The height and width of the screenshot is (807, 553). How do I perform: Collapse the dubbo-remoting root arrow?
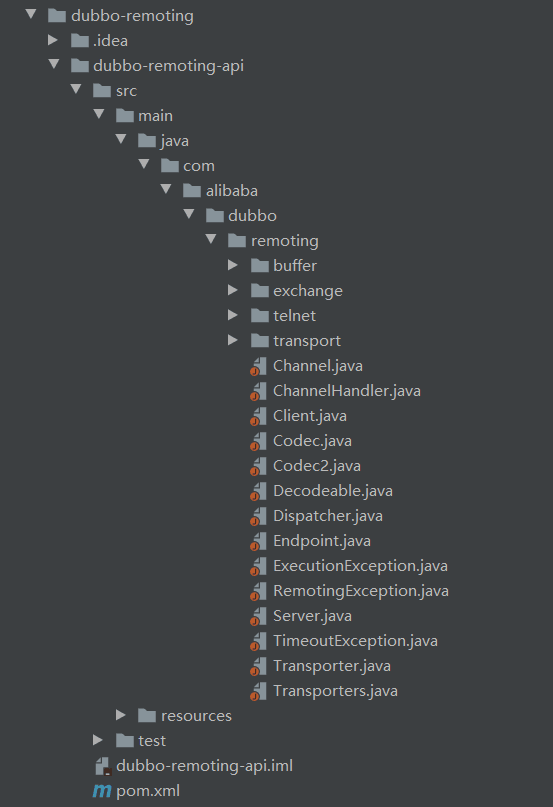coord(31,14)
